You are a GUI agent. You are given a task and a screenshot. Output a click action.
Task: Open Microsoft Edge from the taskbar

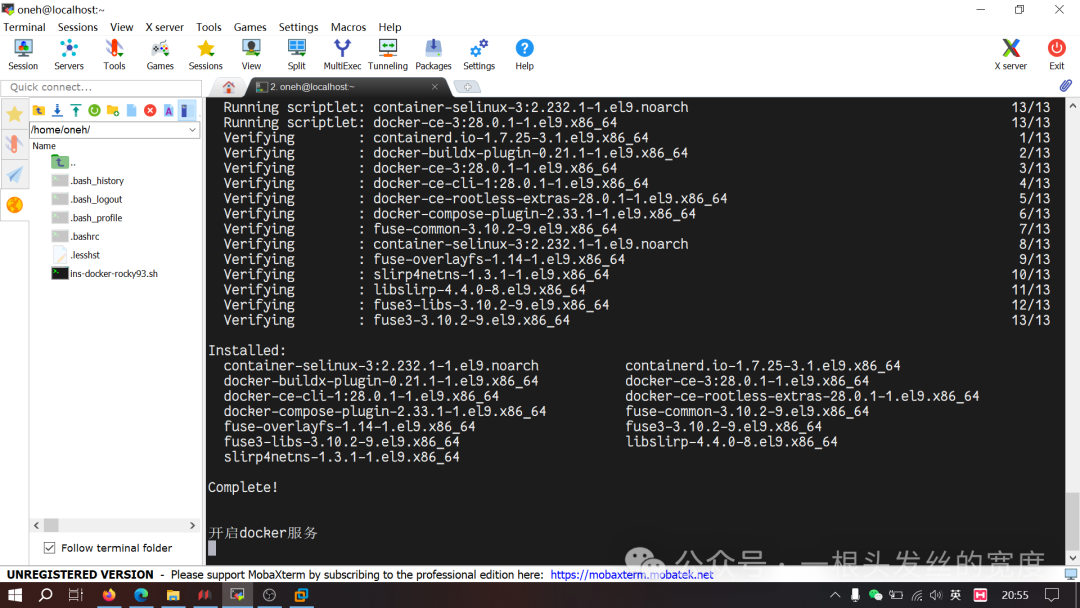[x=141, y=595]
